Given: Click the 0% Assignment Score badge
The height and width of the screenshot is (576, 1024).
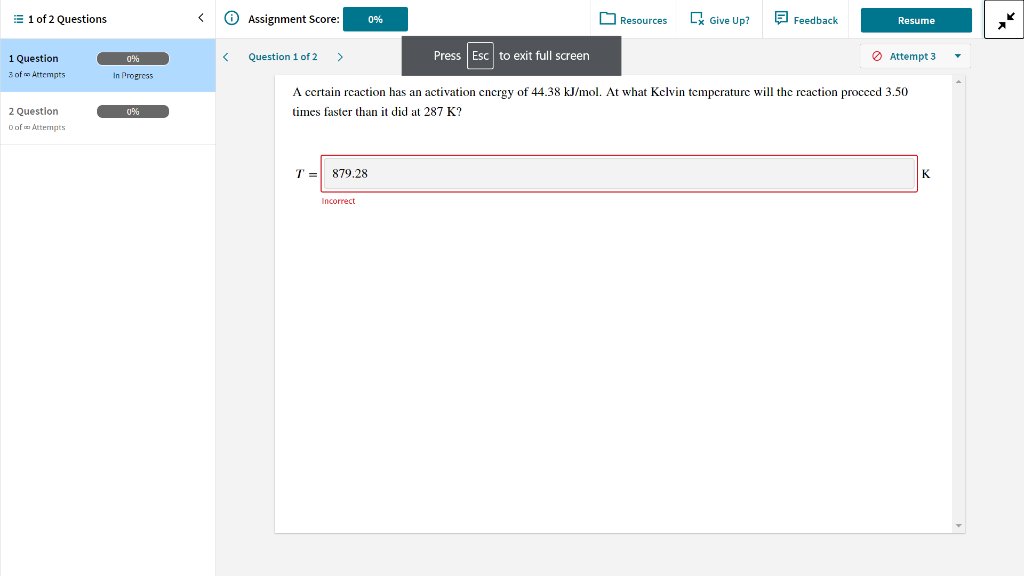Looking at the screenshot, I should 375,18.
